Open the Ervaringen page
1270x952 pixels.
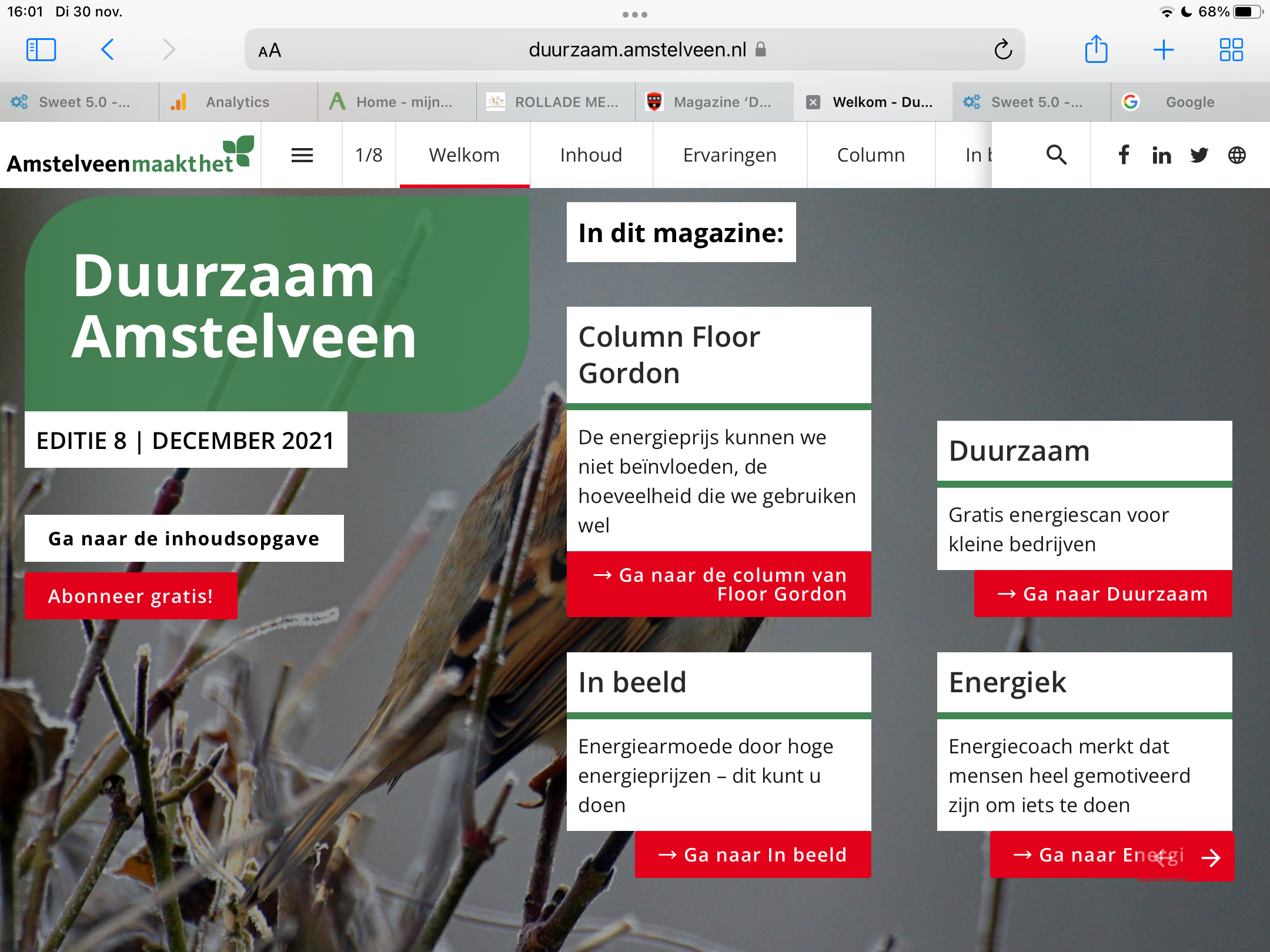point(730,155)
